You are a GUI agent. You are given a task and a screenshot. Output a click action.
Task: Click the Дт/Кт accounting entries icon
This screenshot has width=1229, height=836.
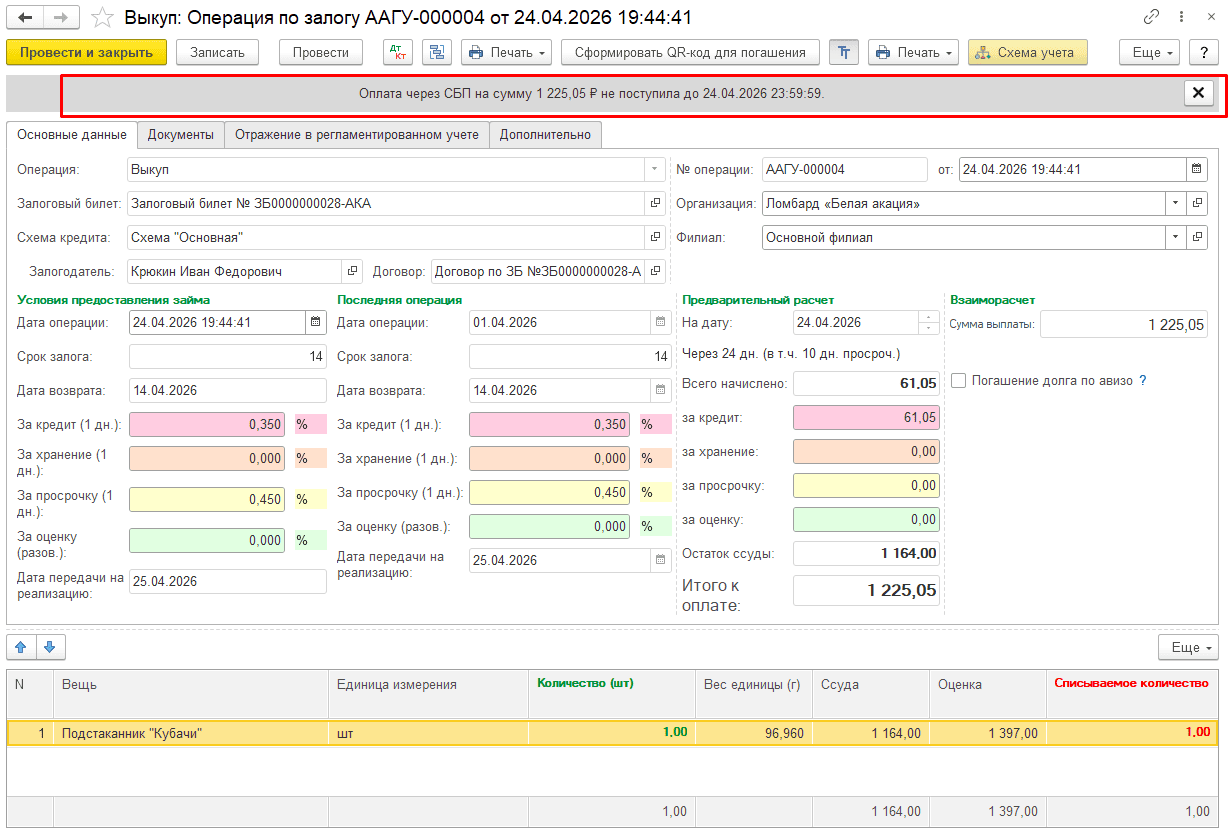(x=398, y=52)
